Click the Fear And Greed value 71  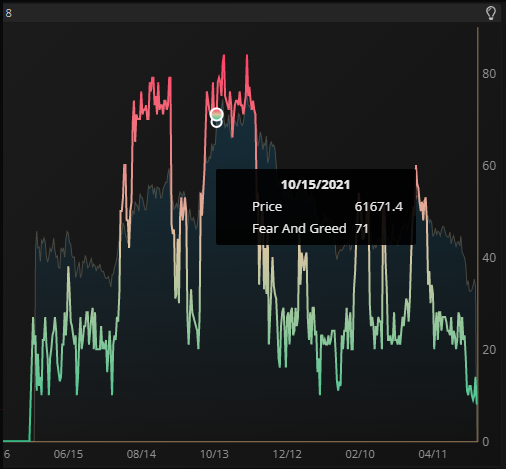[362, 229]
